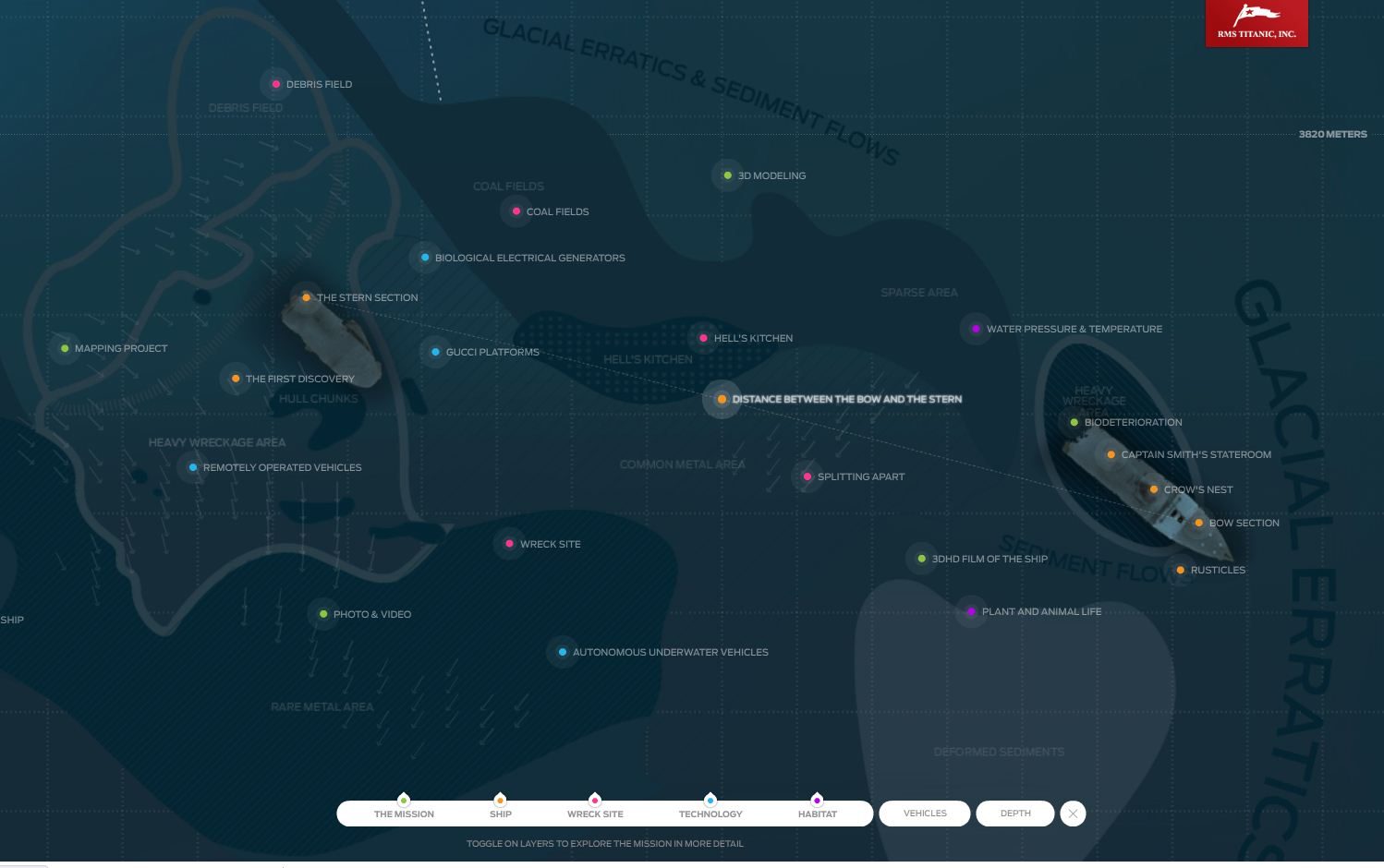The width and height of the screenshot is (1384, 868).
Task: Open the pink Hell's Kitchen marker
Action: click(x=703, y=338)
